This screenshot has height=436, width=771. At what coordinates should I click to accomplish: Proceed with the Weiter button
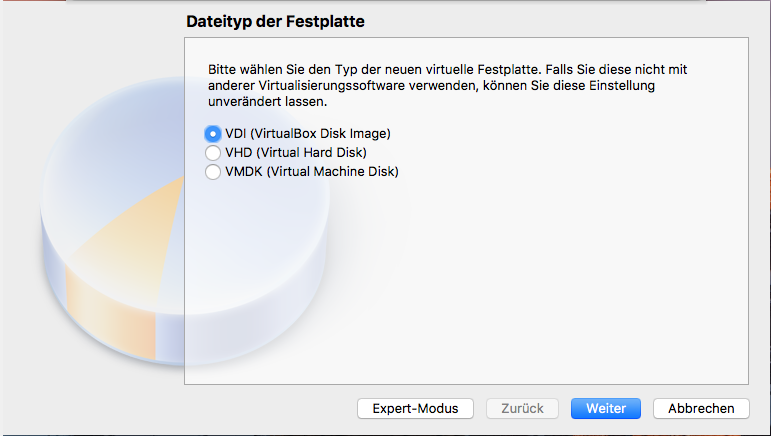tap(606, 408)
